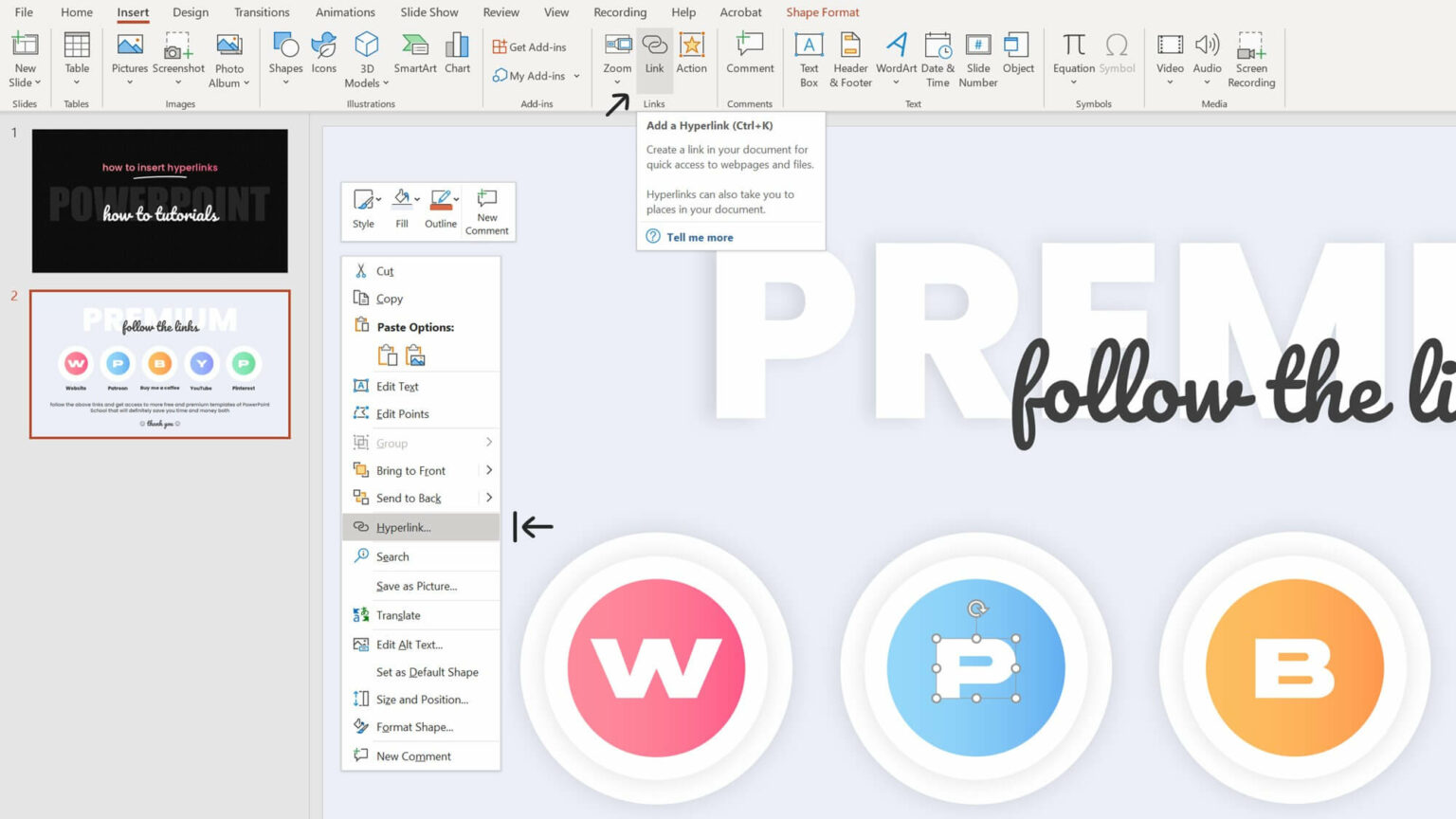
Task: Click the Tell me more link
Action: pyautogui.click(x=700, y=236)
